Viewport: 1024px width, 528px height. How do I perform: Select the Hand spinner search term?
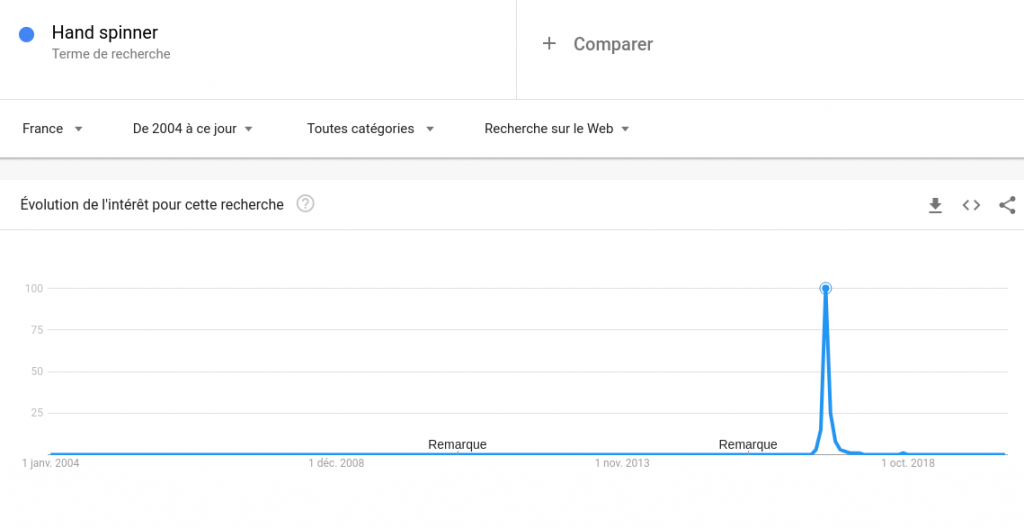tap(104, 33)
